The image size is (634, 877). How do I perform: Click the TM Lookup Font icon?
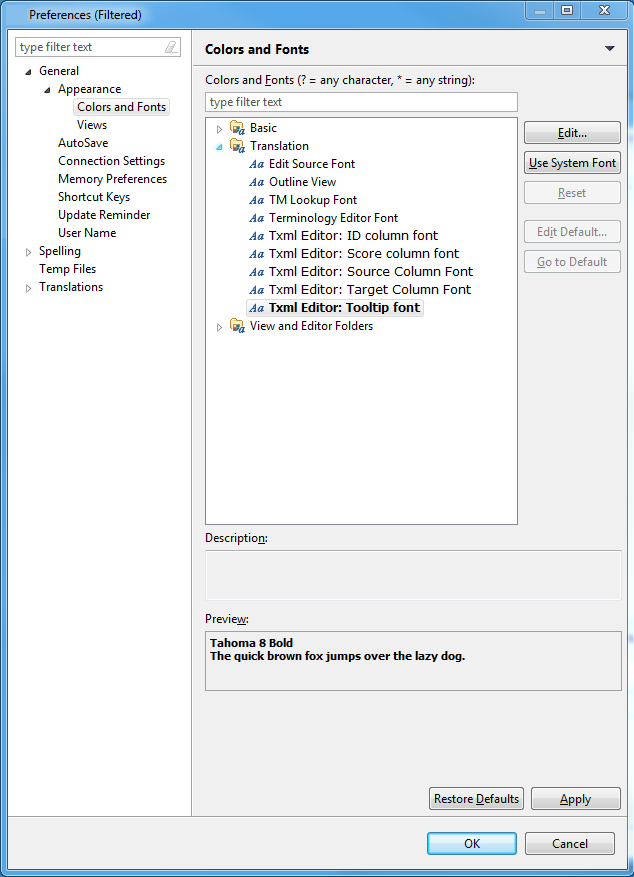coord(257,200)
